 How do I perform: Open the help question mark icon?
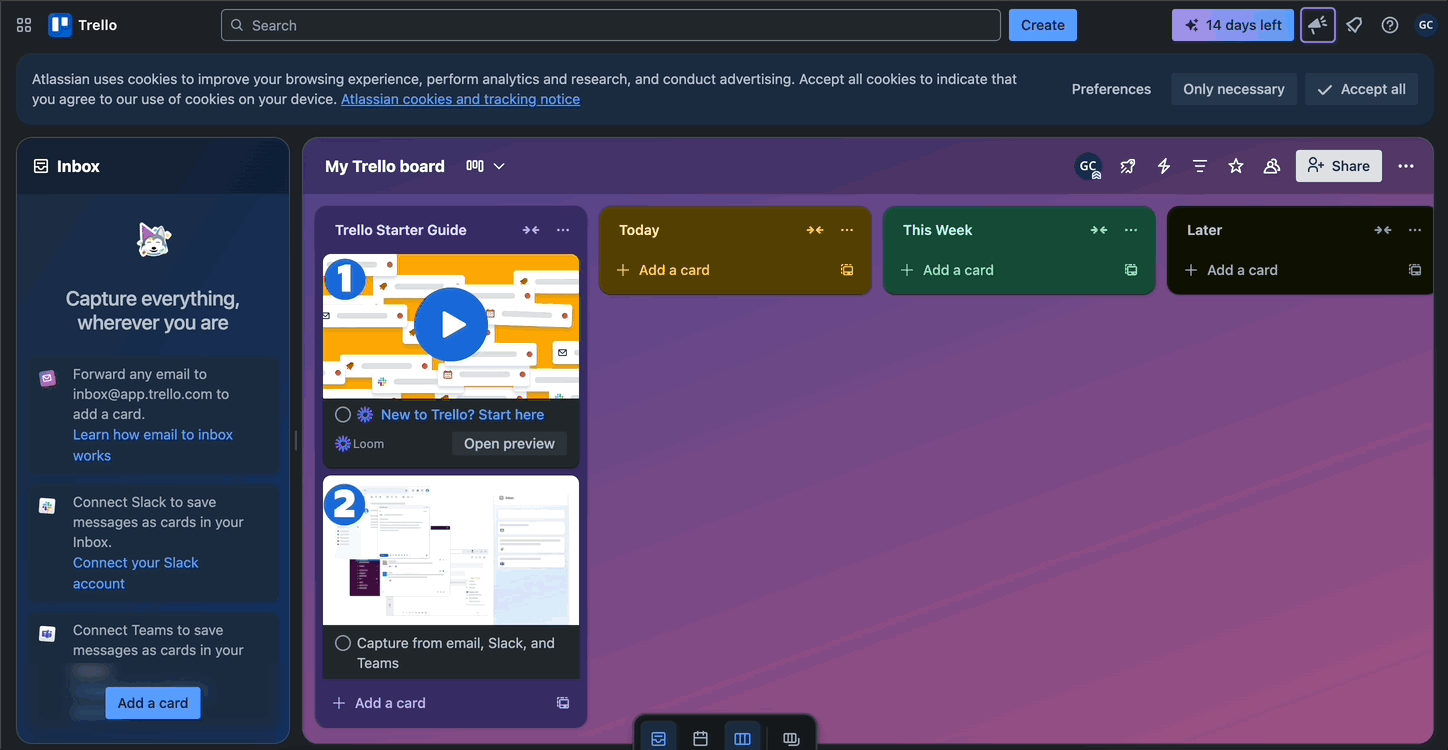coord(1390,25)
